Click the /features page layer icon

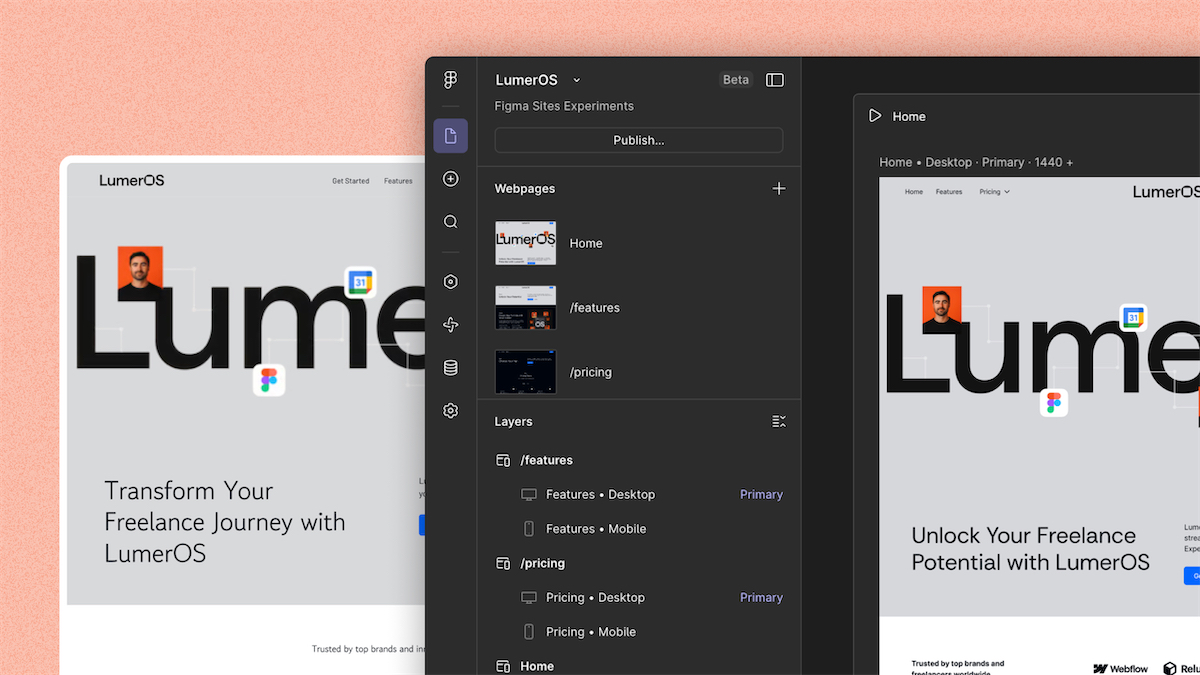click(504, 460)
